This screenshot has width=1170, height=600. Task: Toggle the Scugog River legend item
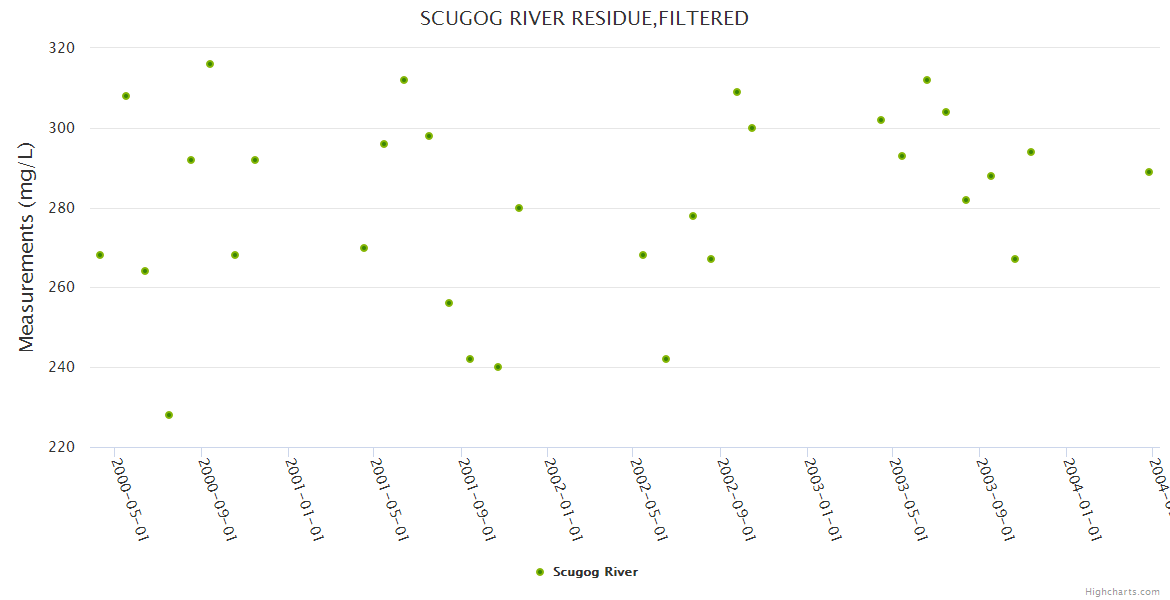(594, 572)
